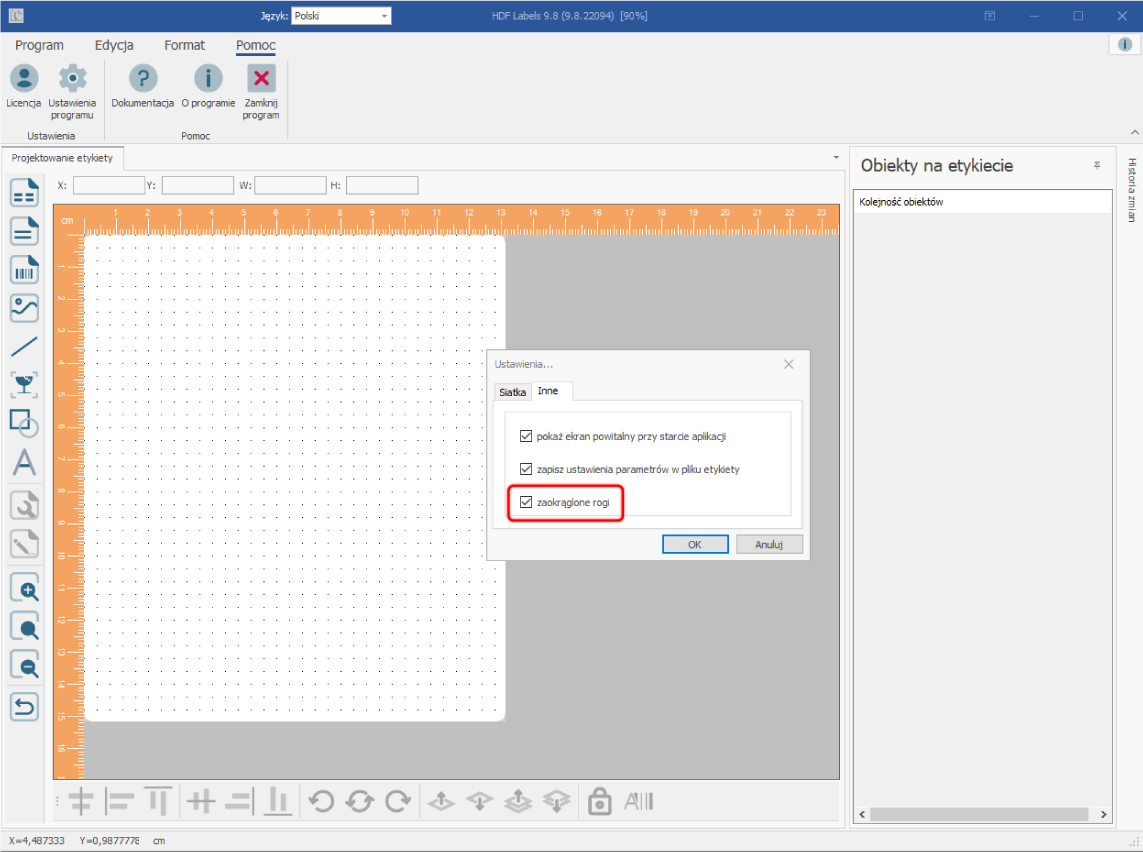Image resolution: width=1143 pixels, height=852 pixels.
Task: Select the line drawing tool
Action: (x=24, y=347)
